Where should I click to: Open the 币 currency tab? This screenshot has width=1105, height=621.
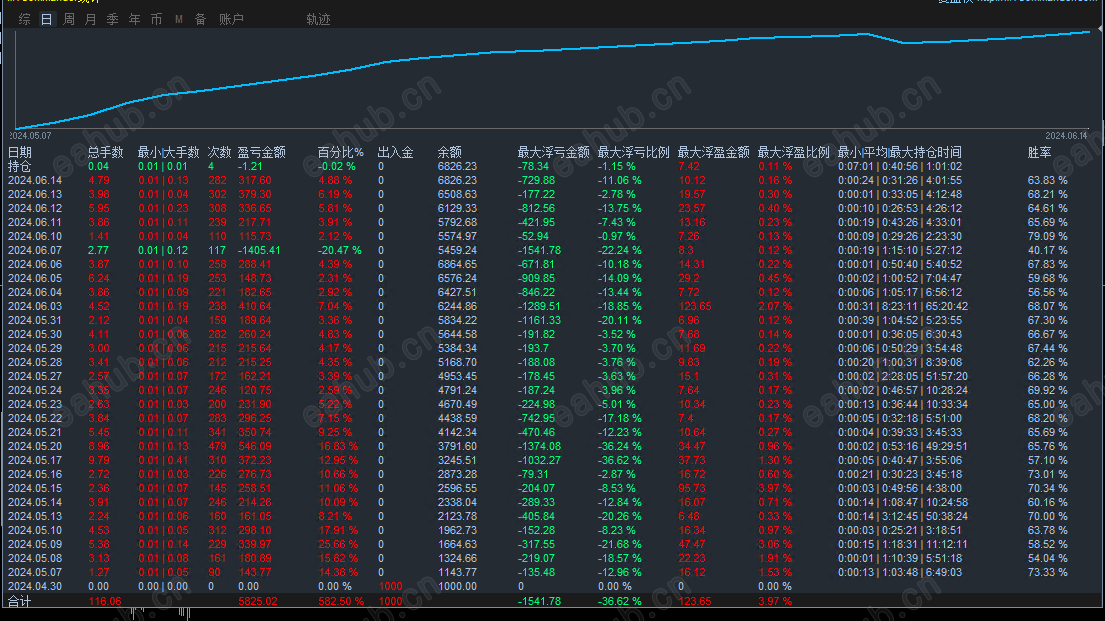(x=156, y=20)
